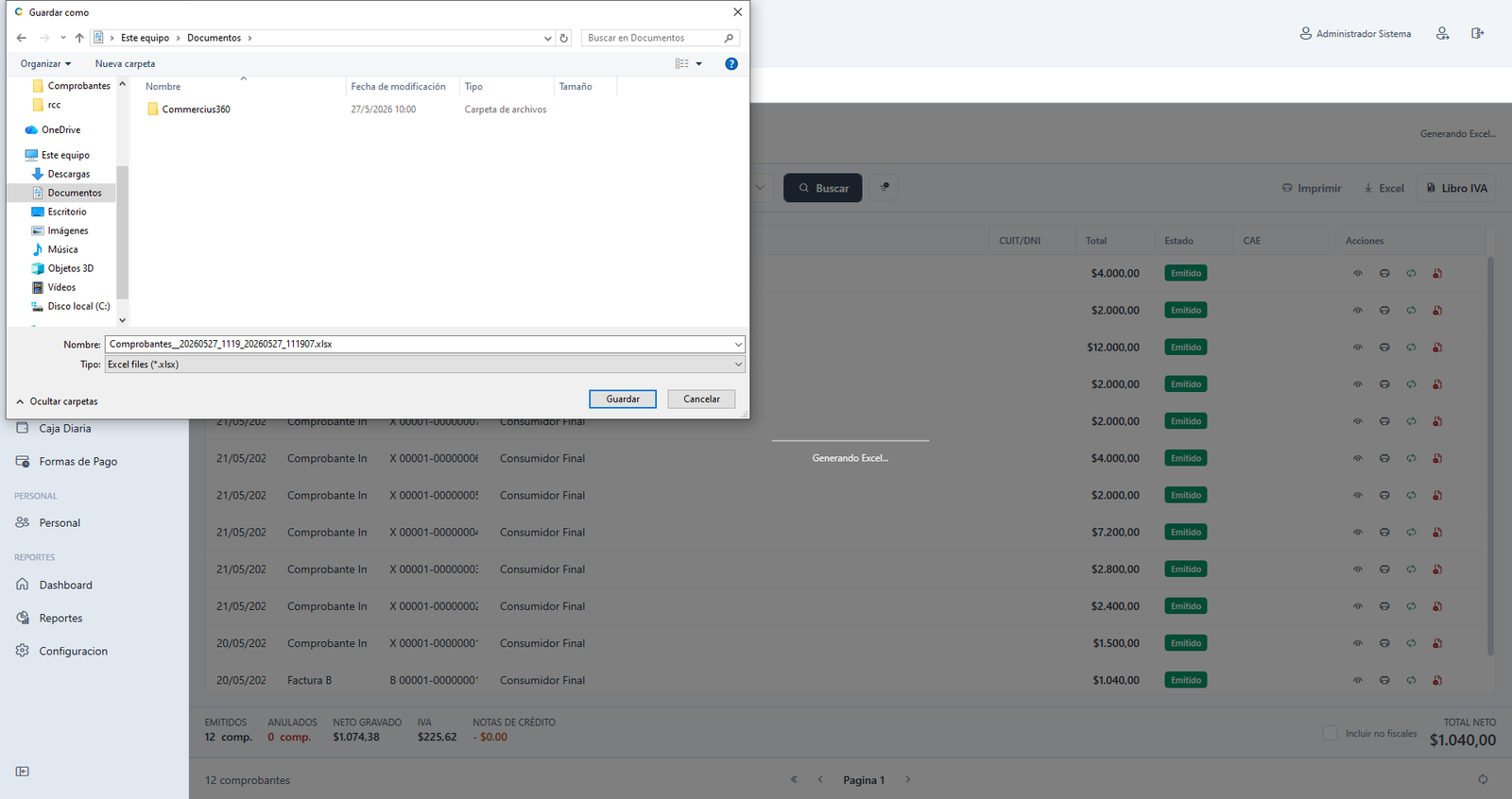View the $1.040,00 Factura B via eye icon
Image resolution: width=1512 pixels, height=799 pixels.
click(x=1358, y=680)
